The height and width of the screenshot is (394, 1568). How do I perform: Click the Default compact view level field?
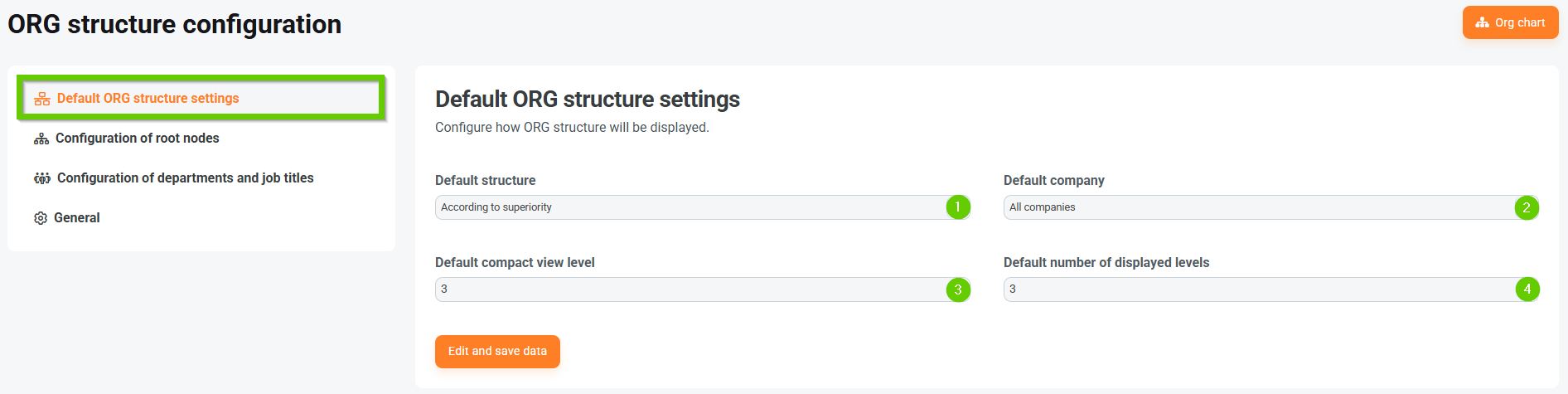click(x=688, y=289)
